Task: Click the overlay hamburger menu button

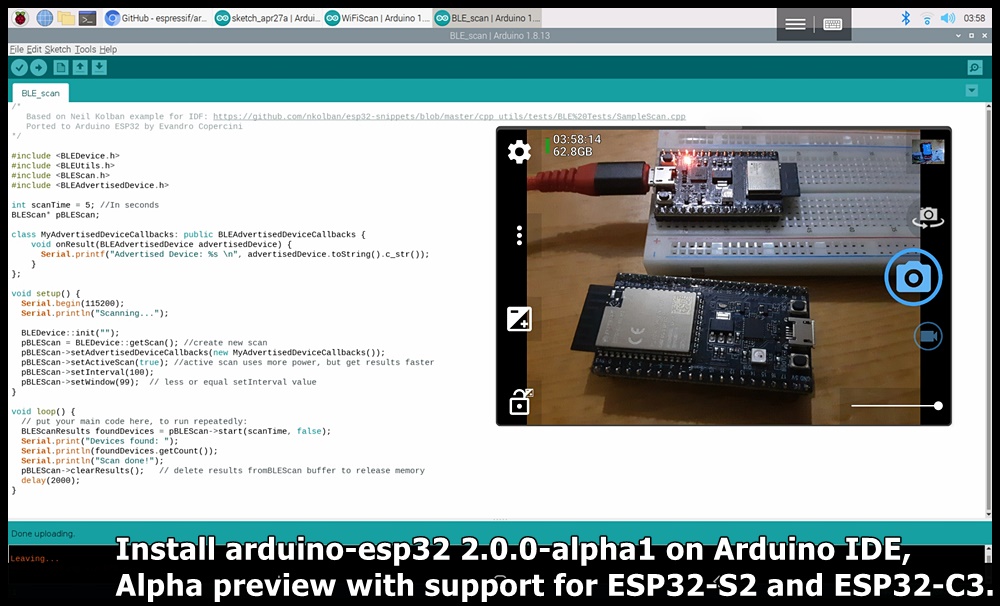Action: pyautogui.click(x=795, y=24)
